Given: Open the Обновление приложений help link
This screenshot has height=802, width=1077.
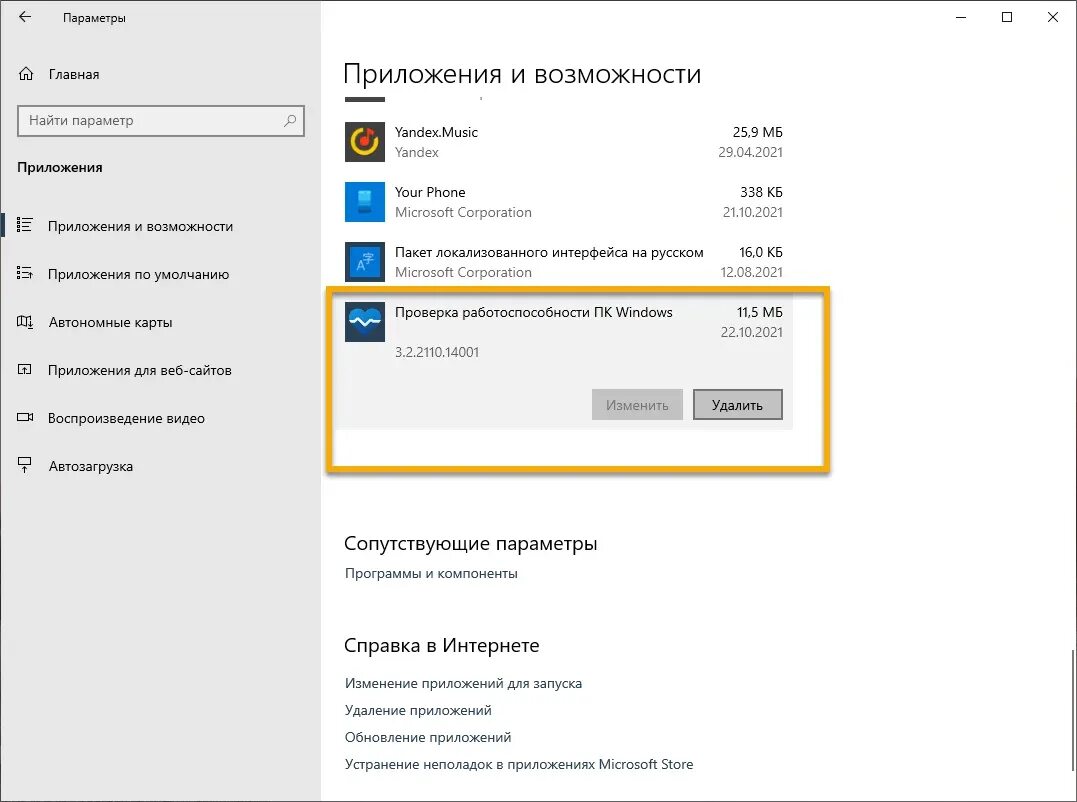Looking at the screenshot, I should [428, 737].
